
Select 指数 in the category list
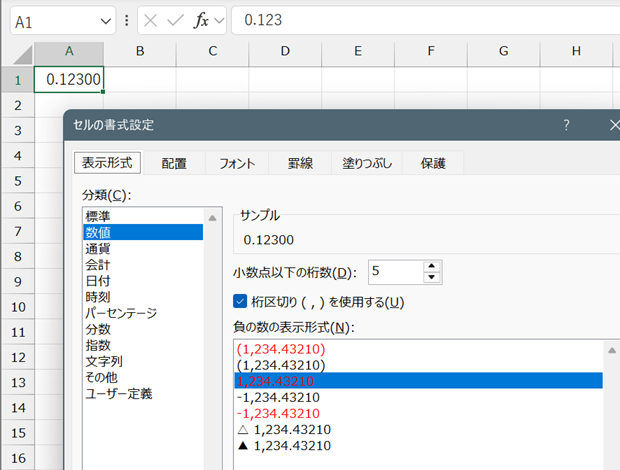143,345
